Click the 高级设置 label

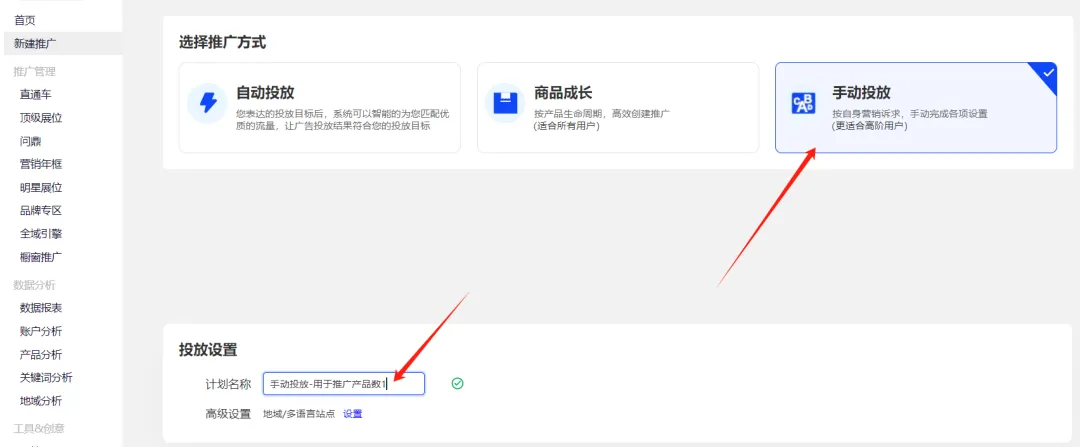click(x=228, y=415)
